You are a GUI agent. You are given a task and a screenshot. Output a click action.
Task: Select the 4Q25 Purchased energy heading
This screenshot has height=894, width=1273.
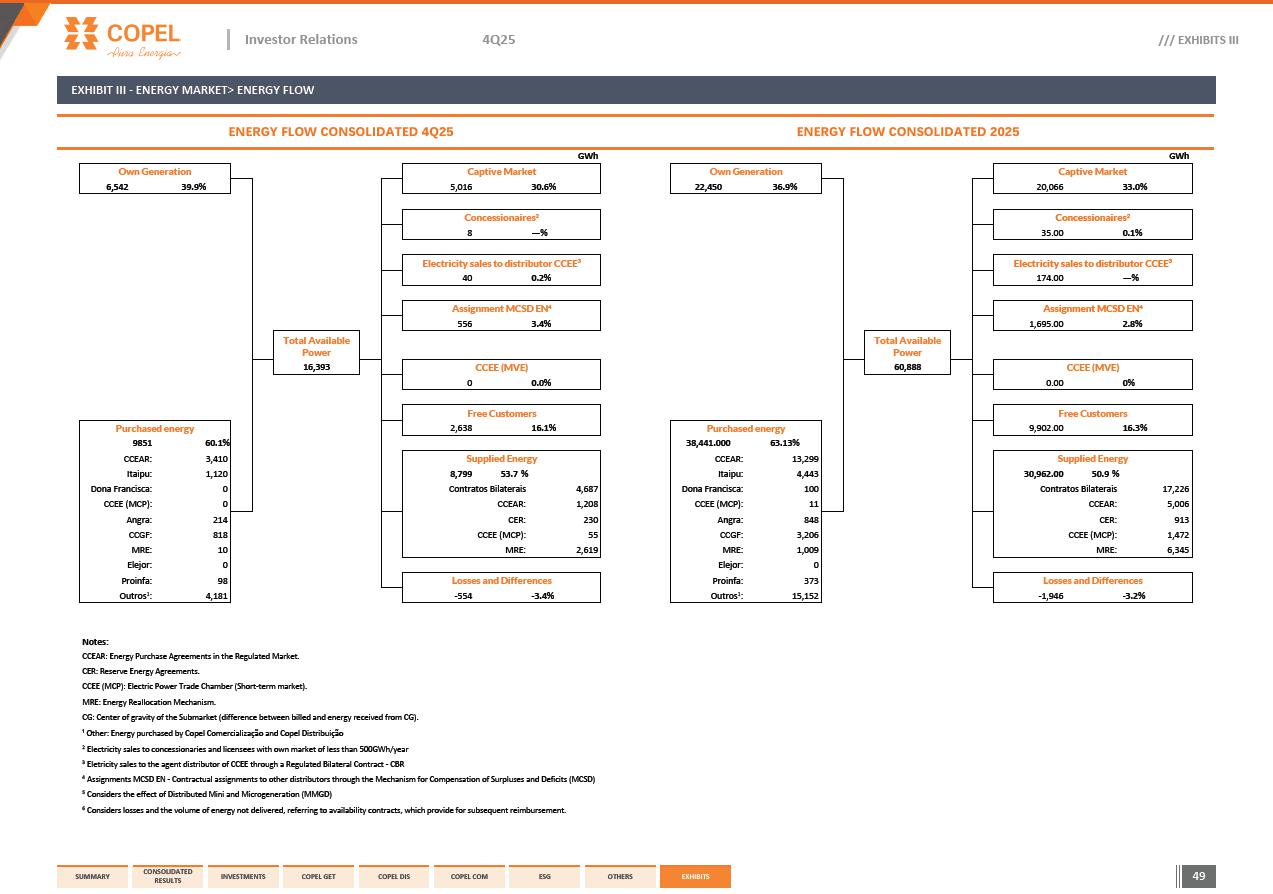tap(155, 428)
